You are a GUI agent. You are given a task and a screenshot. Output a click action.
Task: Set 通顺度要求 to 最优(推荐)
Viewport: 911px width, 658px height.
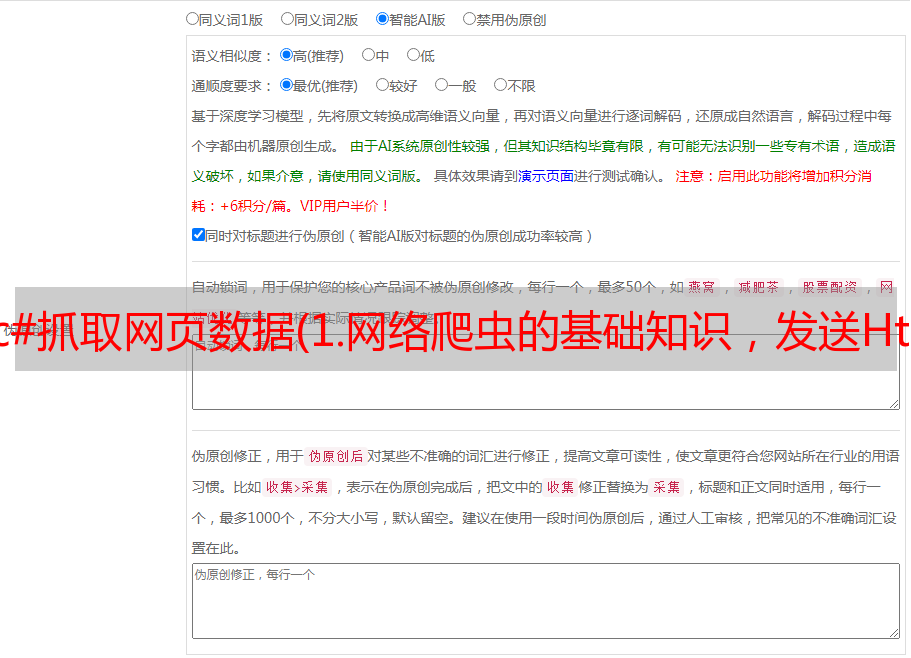coord(286,85)
